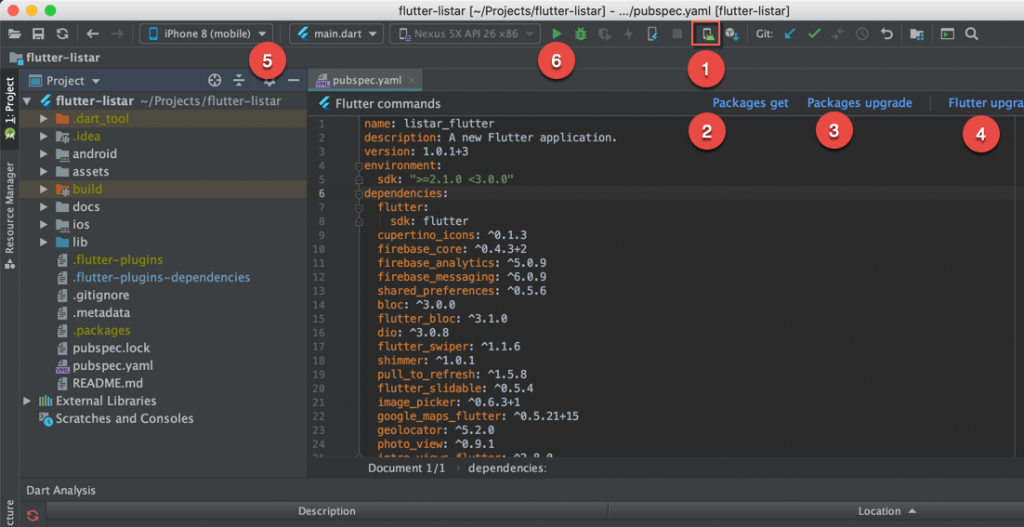1024x527 pixels.
Task: Click the locate-in-project target icon
Action: [x=214, y=81]
